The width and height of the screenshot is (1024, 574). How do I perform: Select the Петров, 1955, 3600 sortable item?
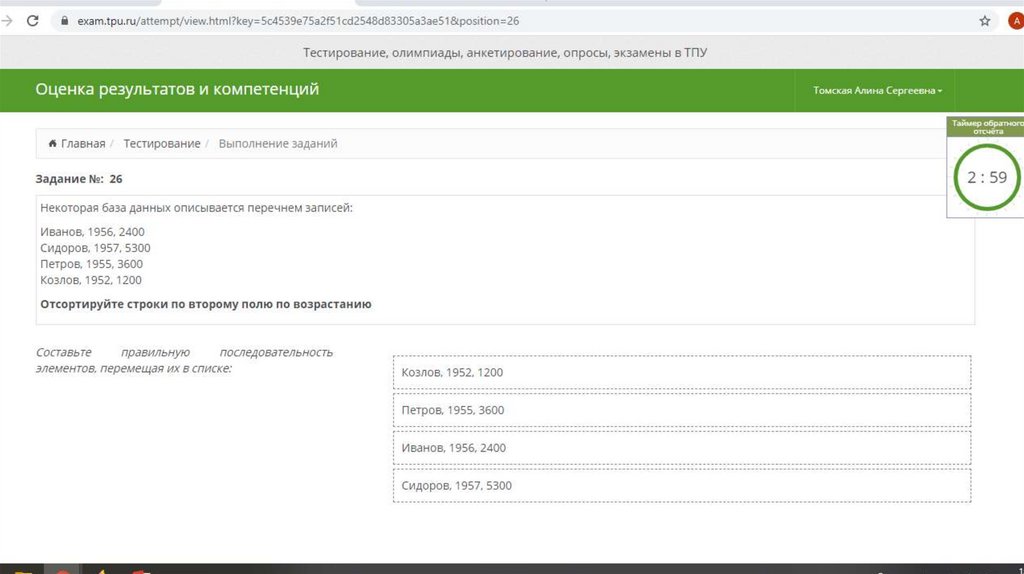[682, 410]
